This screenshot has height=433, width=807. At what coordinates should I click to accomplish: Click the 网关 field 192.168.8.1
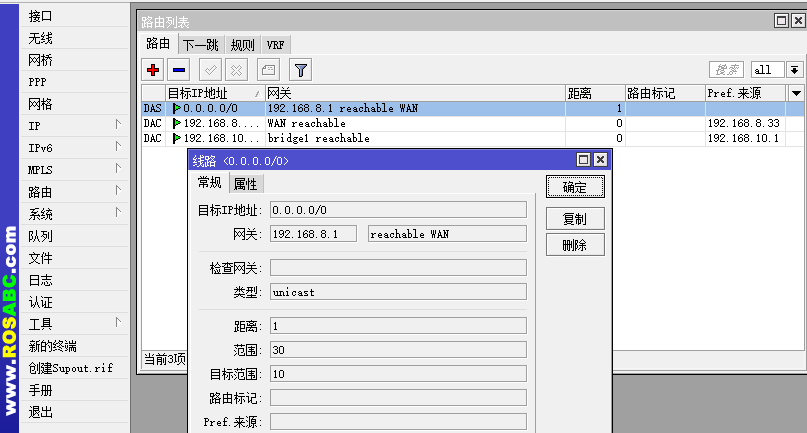pos(313,234)
